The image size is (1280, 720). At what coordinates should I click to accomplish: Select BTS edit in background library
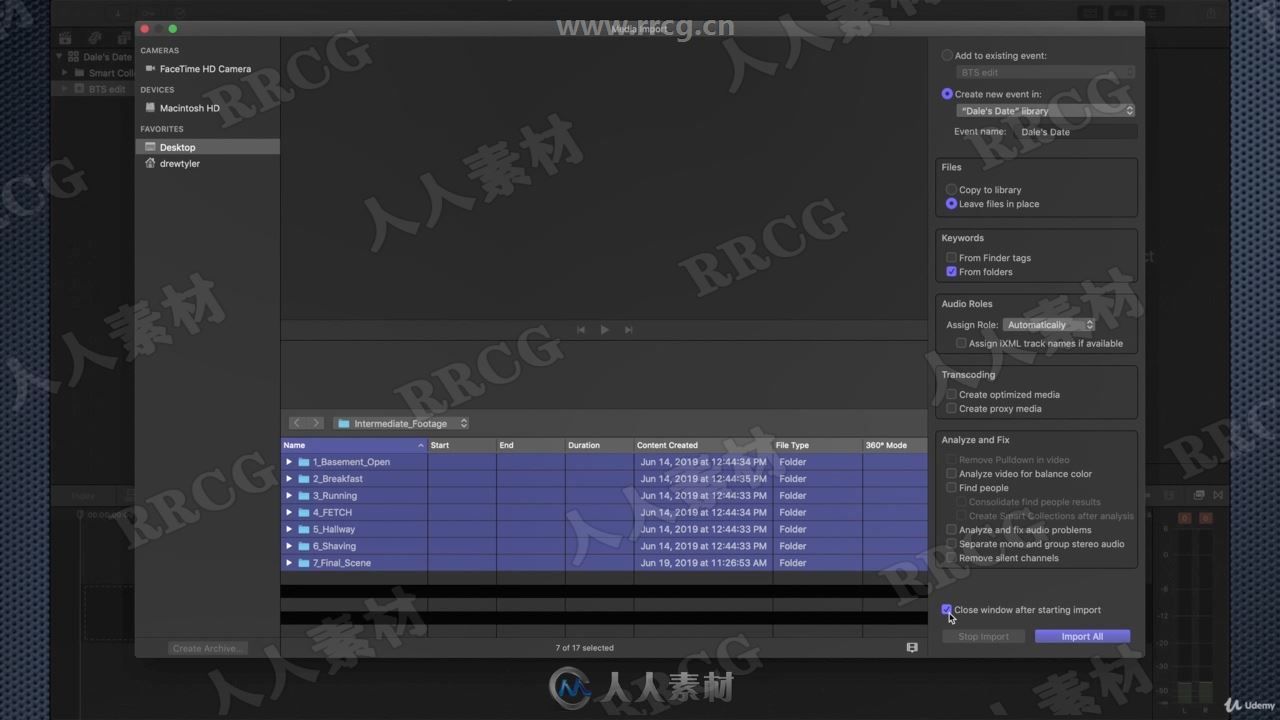[x=107, y=89]
